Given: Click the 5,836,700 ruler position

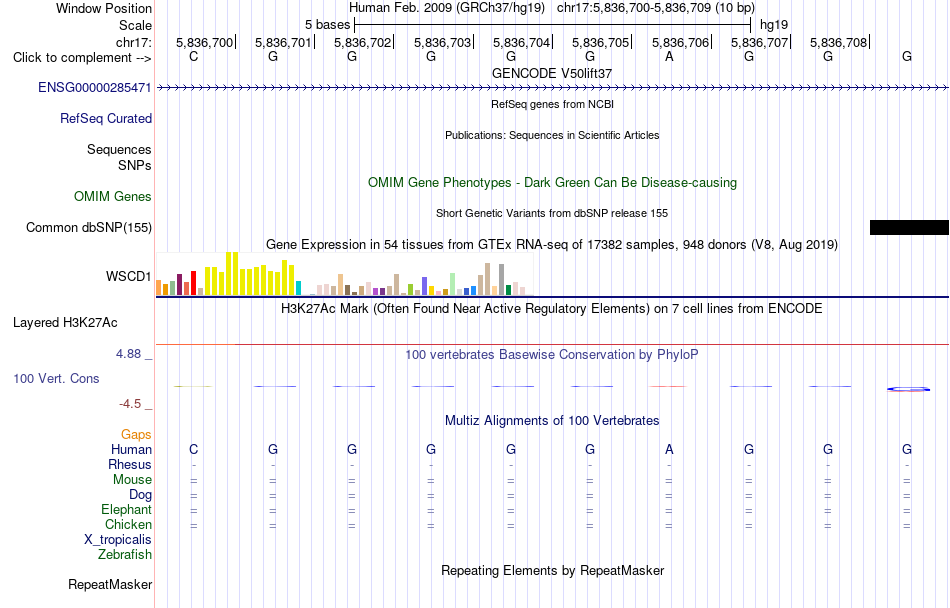Looking at the screenshot, I should pyautogui.click(x=205, y=42).
